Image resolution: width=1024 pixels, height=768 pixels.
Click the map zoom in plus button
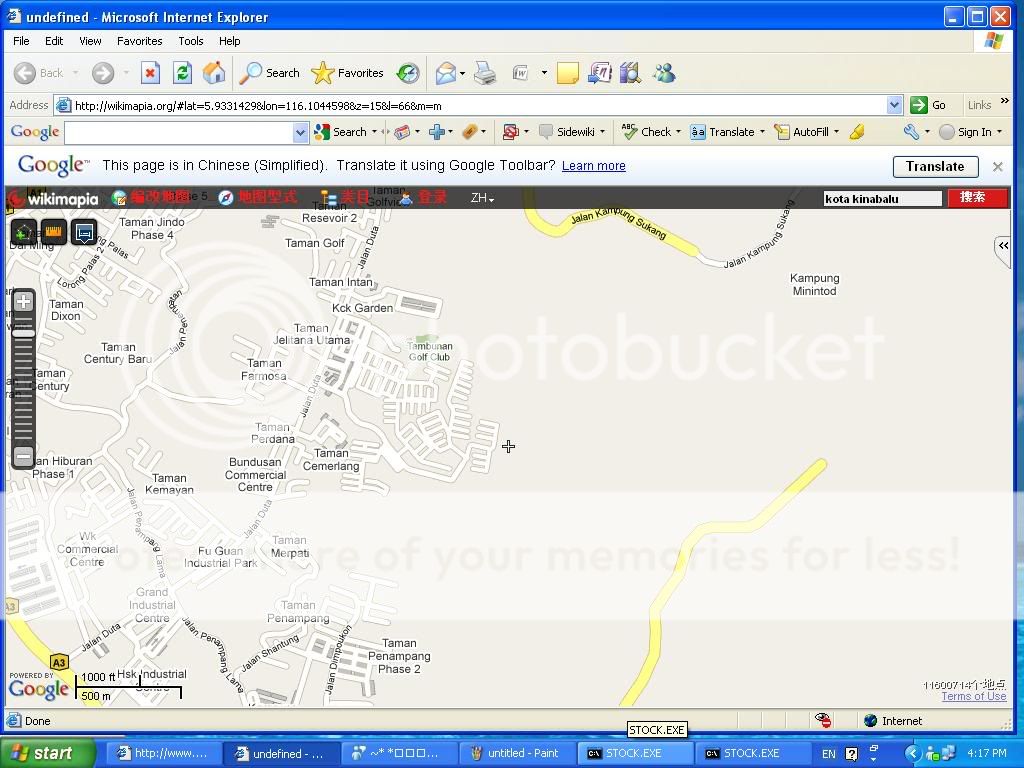24,302
